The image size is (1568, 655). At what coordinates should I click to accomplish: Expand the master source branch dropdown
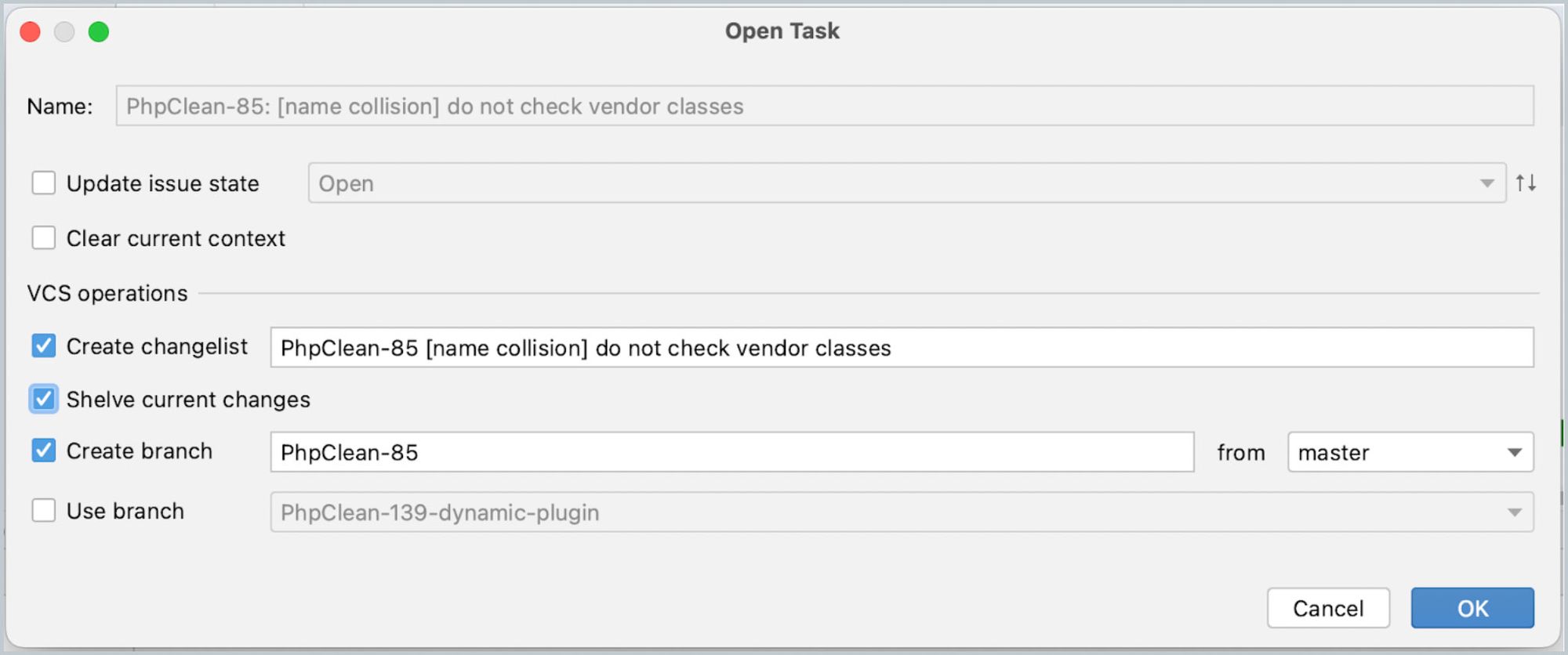coord(1410,452)
